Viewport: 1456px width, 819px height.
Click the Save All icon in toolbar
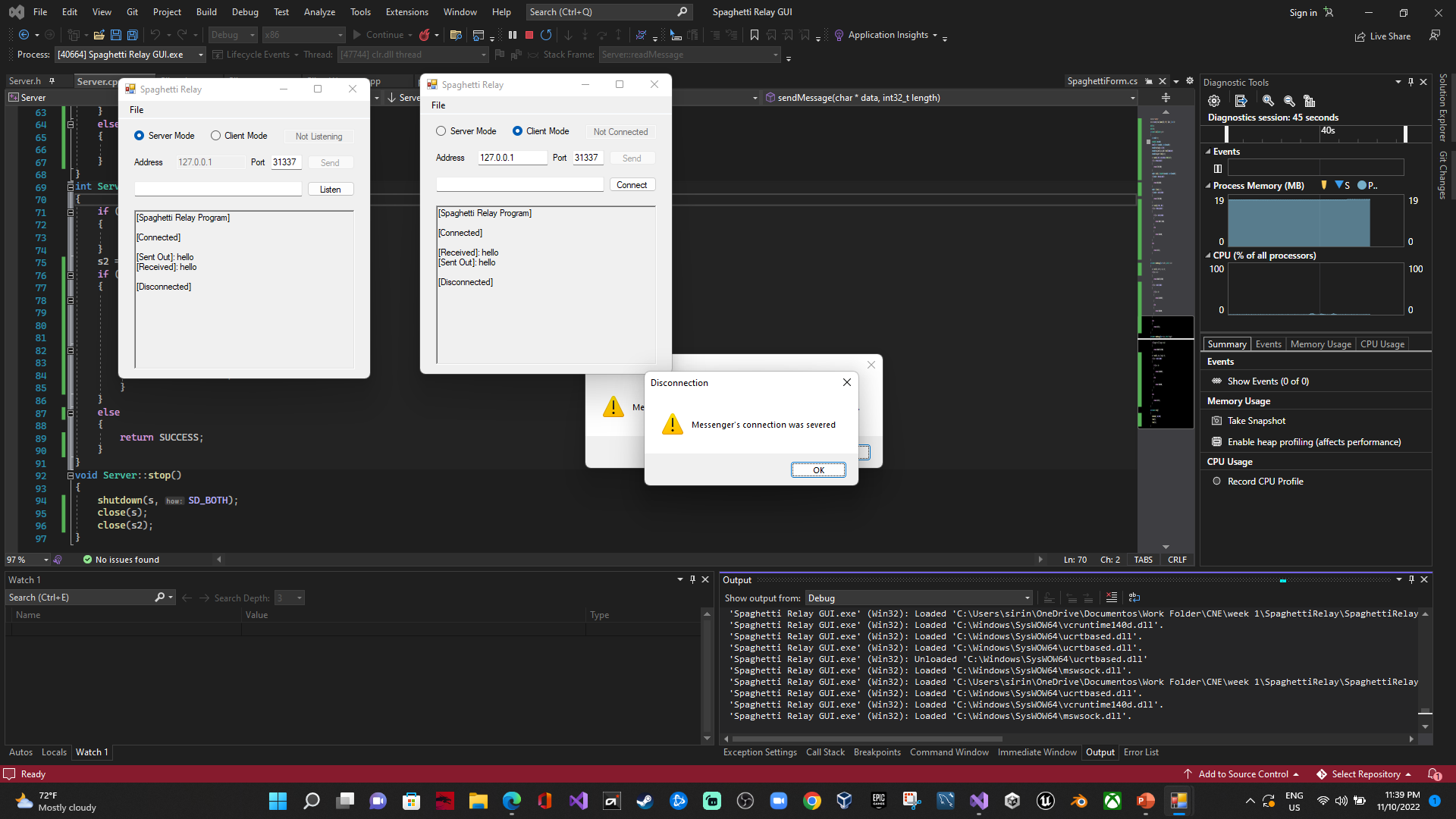[133, 35]
